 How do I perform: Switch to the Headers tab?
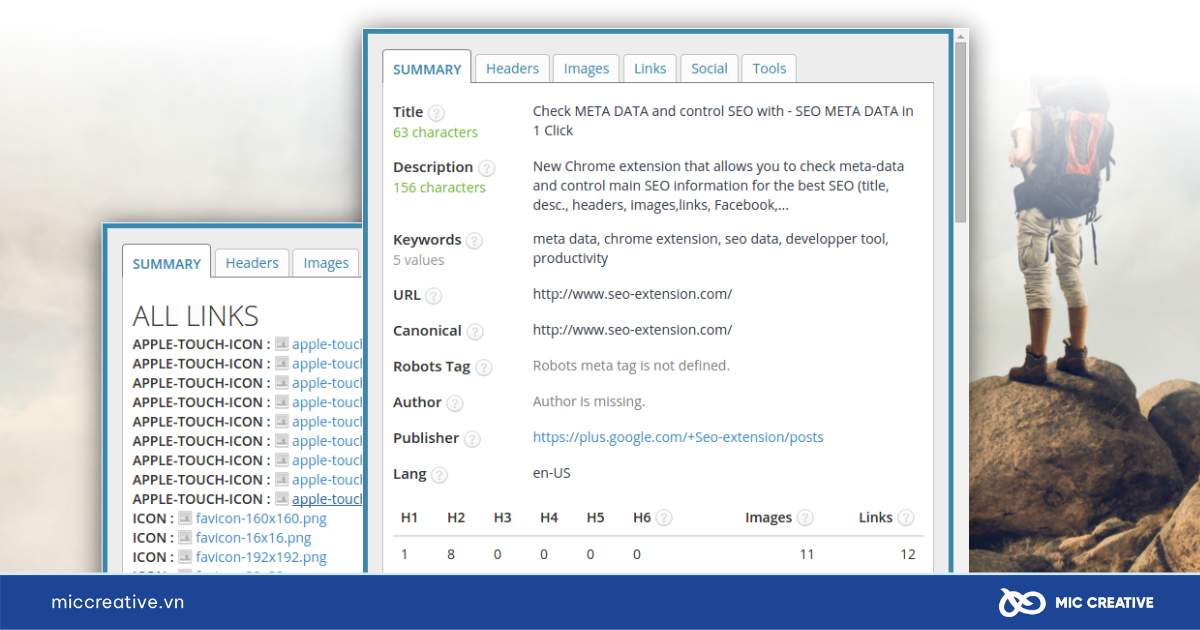(512, 68)
